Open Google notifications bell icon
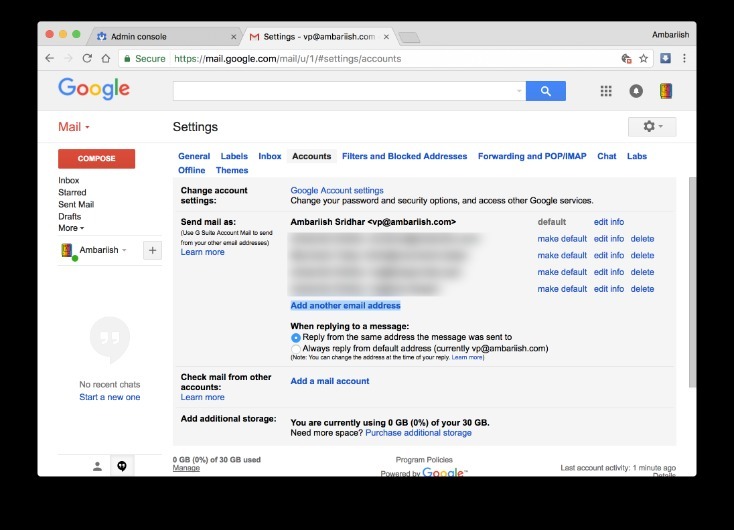The height and width of the screenshot is (530, 734). tap(636, 91)
